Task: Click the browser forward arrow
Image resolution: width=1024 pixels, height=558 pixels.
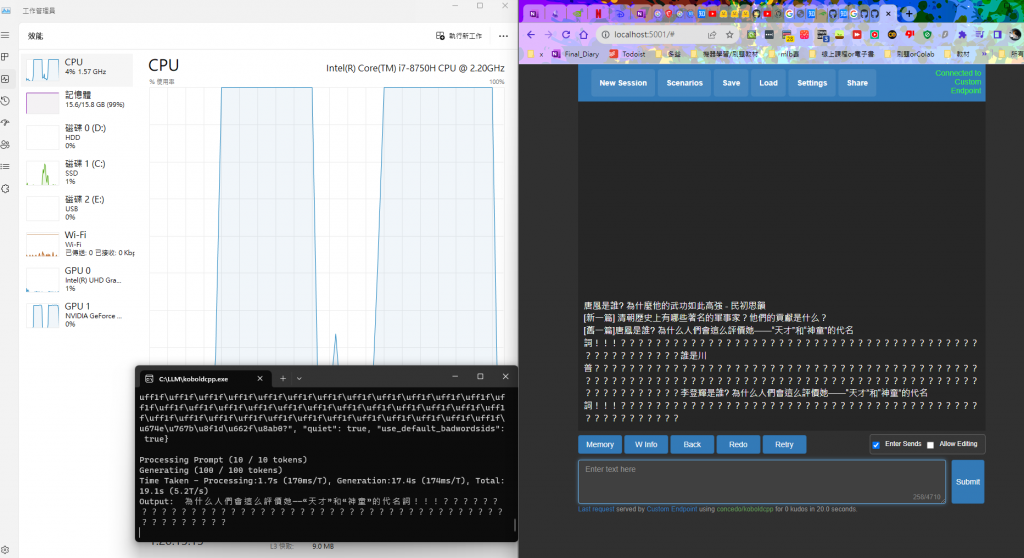Action: click(549, 35)
